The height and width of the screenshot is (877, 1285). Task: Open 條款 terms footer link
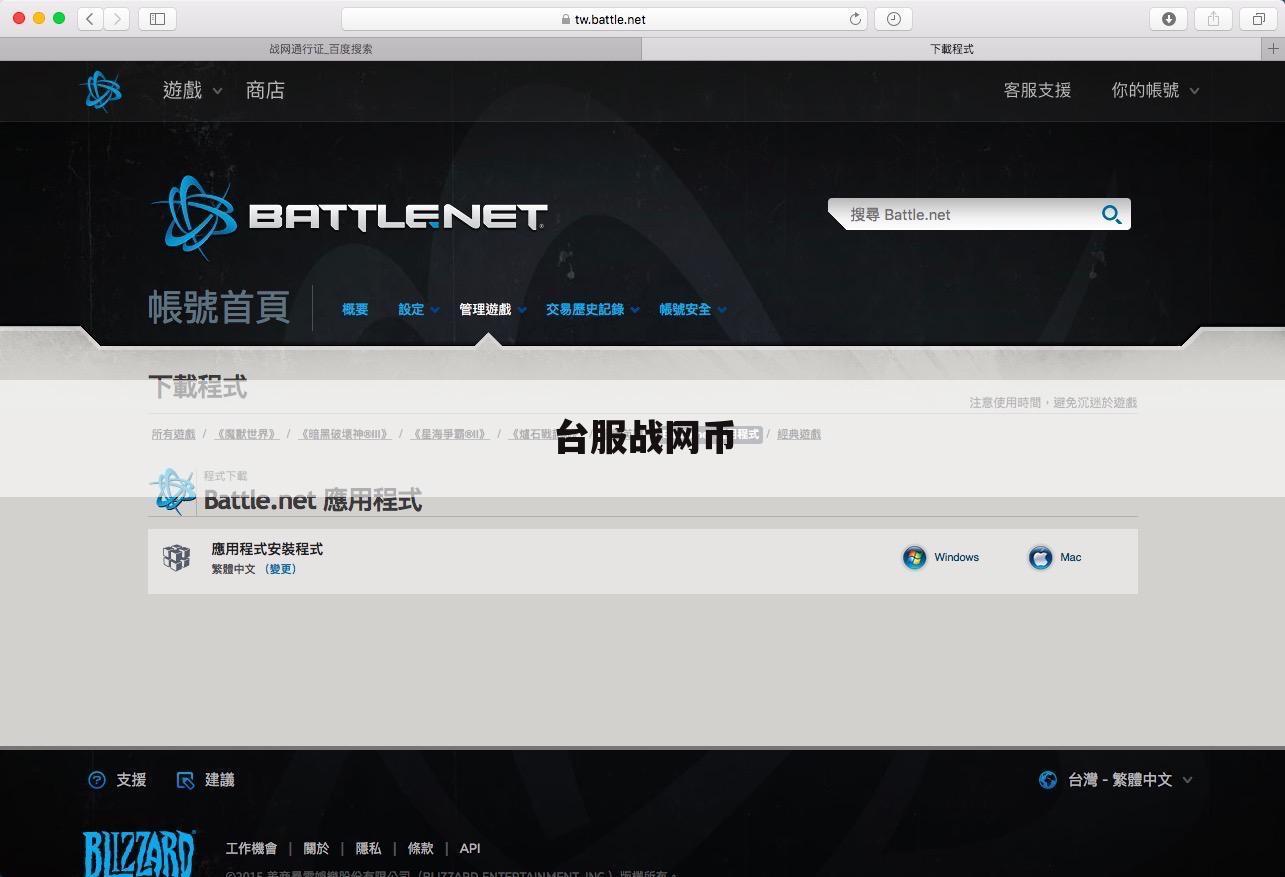point(420,848)
